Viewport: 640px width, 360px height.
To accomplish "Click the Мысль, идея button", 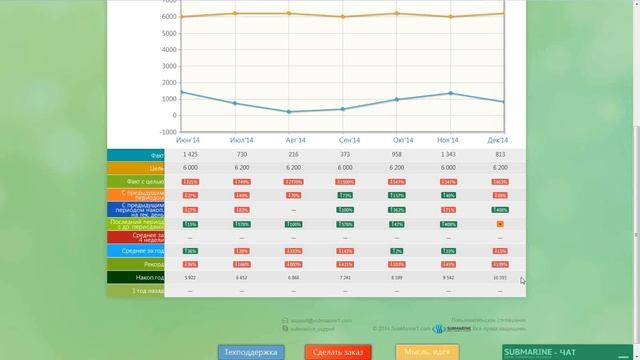I will coord(427,352).
